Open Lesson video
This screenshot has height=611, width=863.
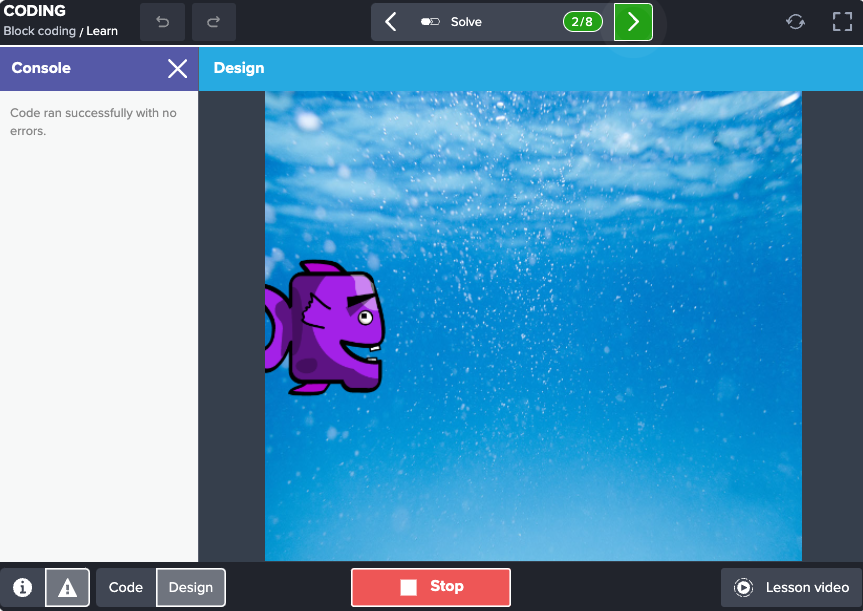(x=791, y=587)
